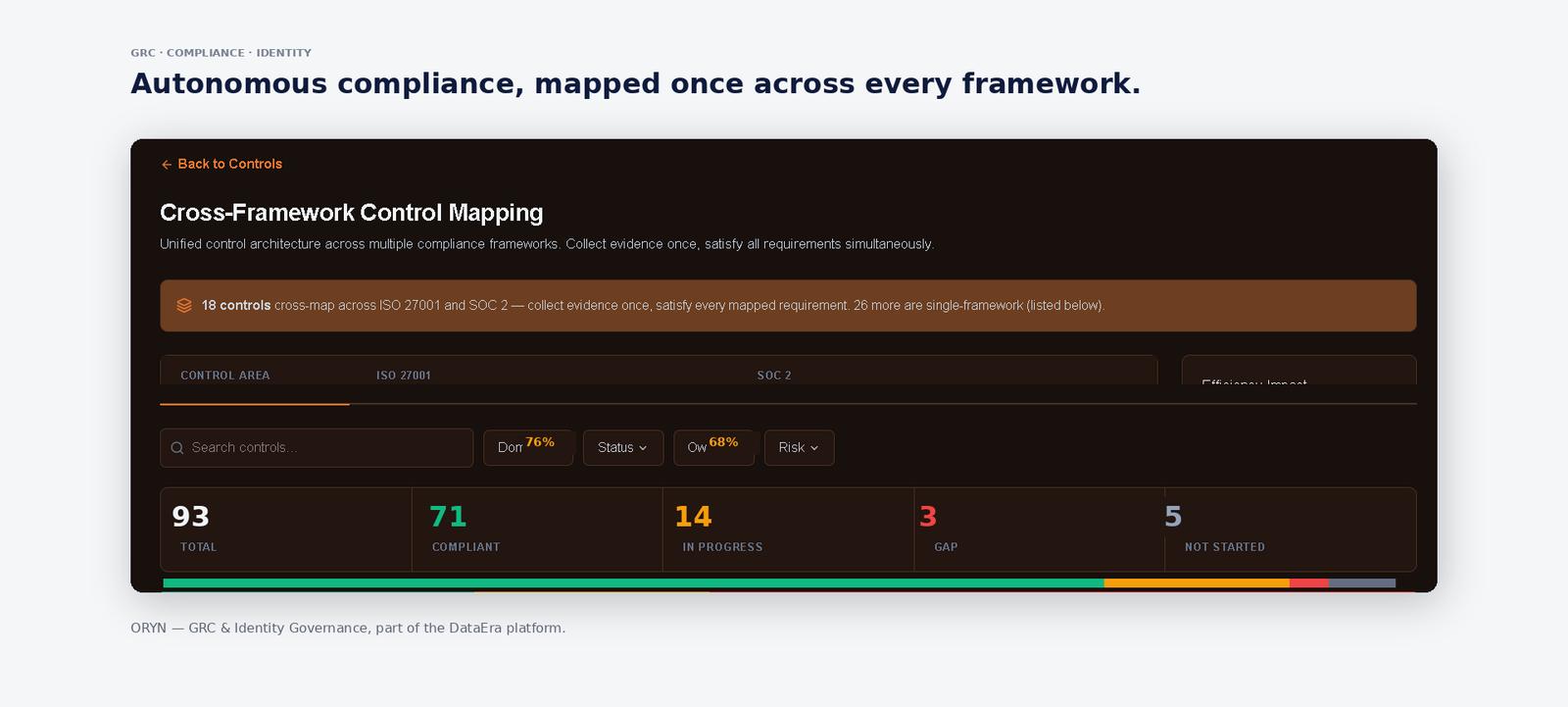Click the red gap segment of progress bar
Image resolution: width=1568 pixels, height=707 pixels.
pyautogui.click(x=1308, y=583)
